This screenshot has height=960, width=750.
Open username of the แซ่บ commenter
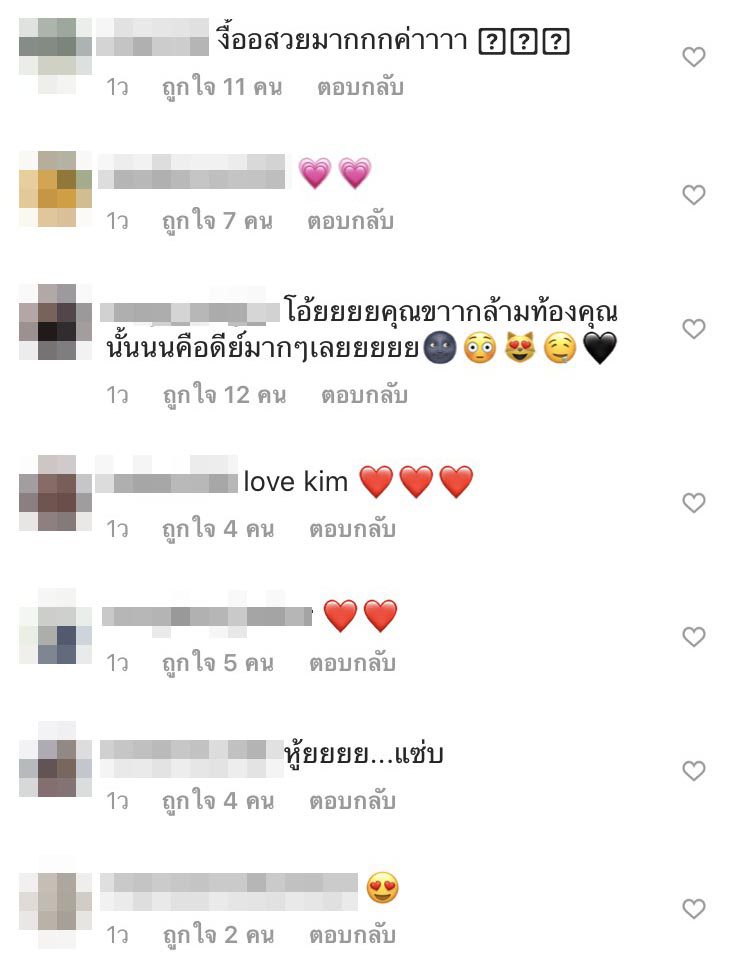coord(191,759)
